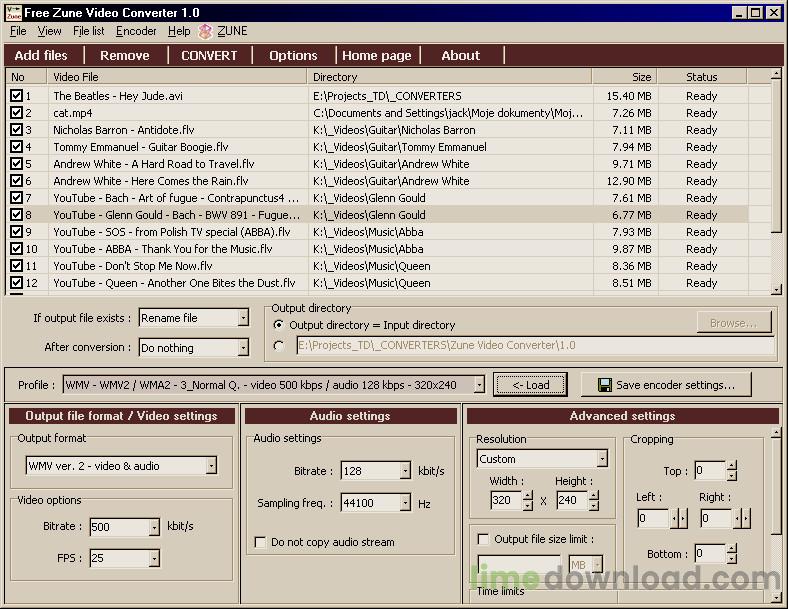Select row YouTube - Don't Stop Me Now.flv

click(378, 266)
